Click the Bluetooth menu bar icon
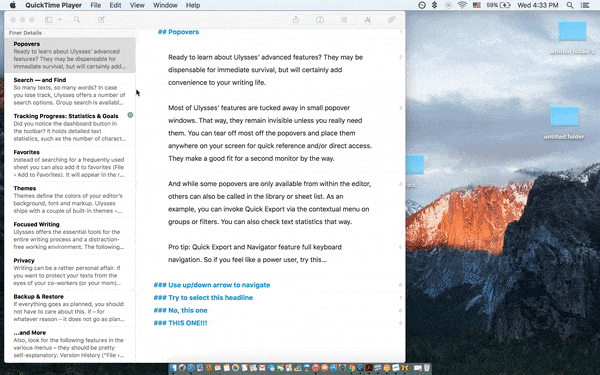The height and width of the screenshot is (375, 600). click(x=434, y=5)
